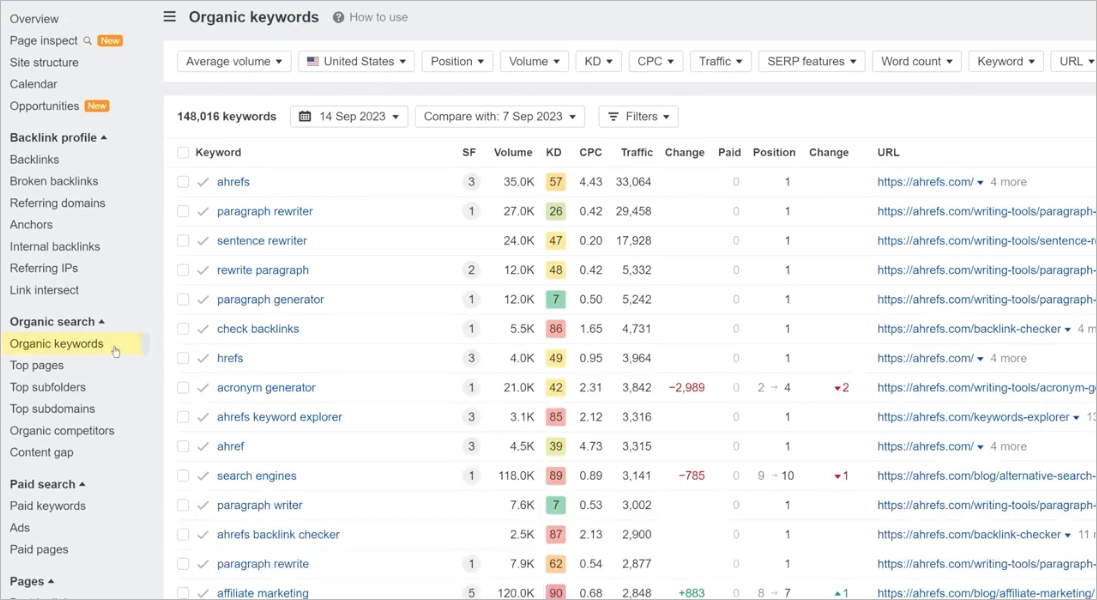The width and height of the screenshot is (1097, 600).
Task: Click the red KD badge for check backlinks
Action: pyautogui.click(x=556, y=328)
